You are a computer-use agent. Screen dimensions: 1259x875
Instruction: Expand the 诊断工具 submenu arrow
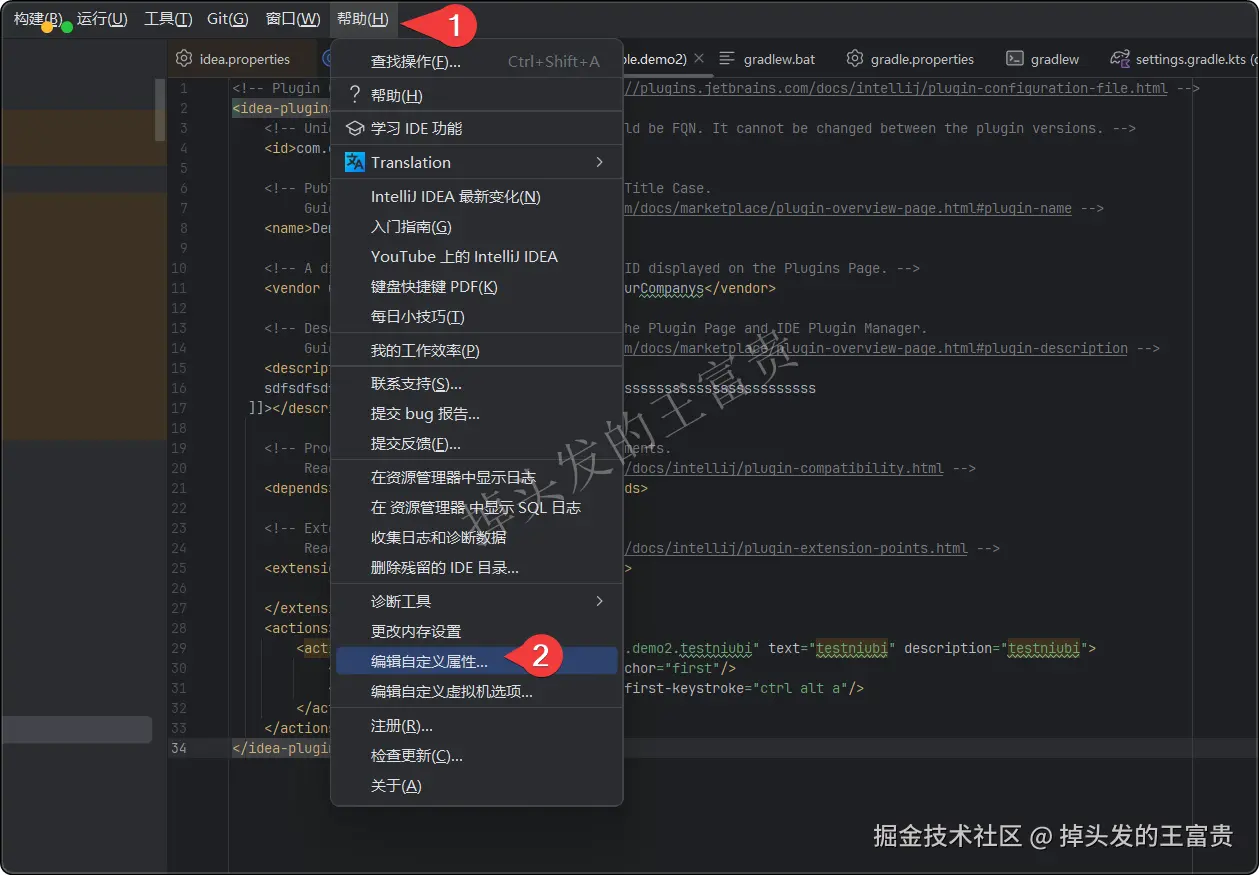click(x=599, y=601)
